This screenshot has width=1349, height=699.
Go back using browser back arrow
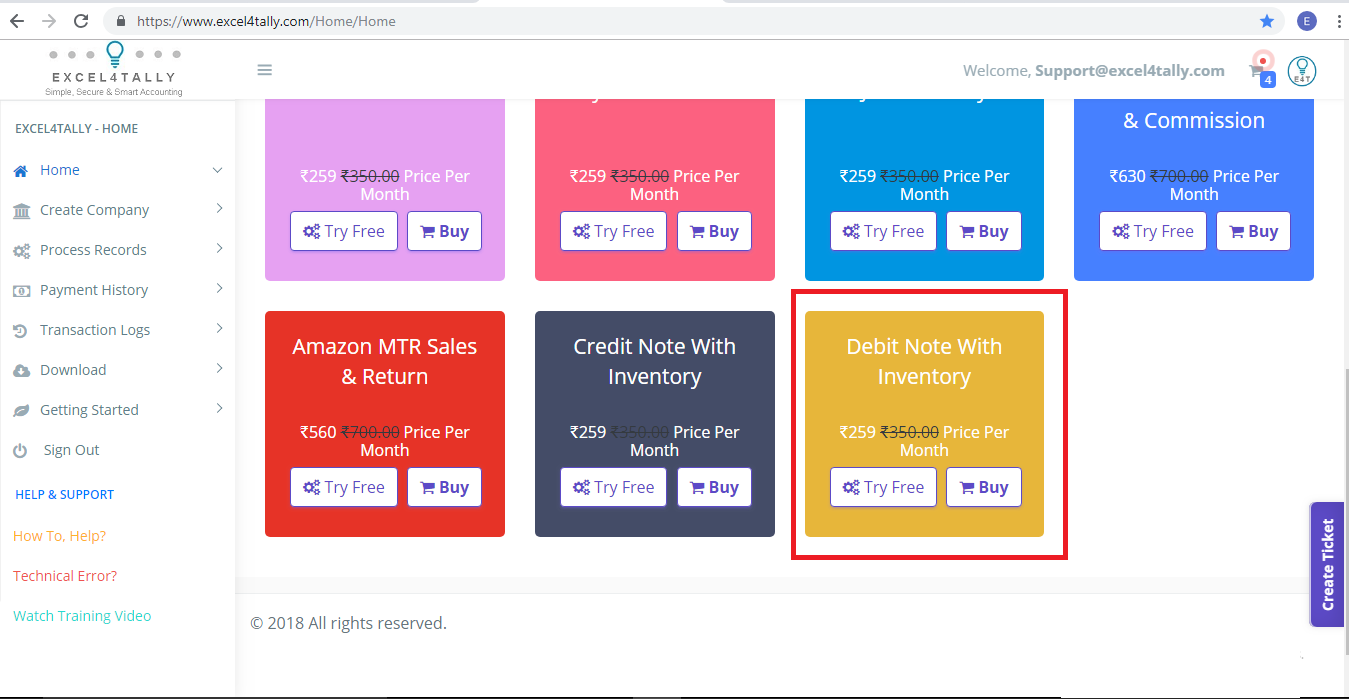tap(17, 20)
